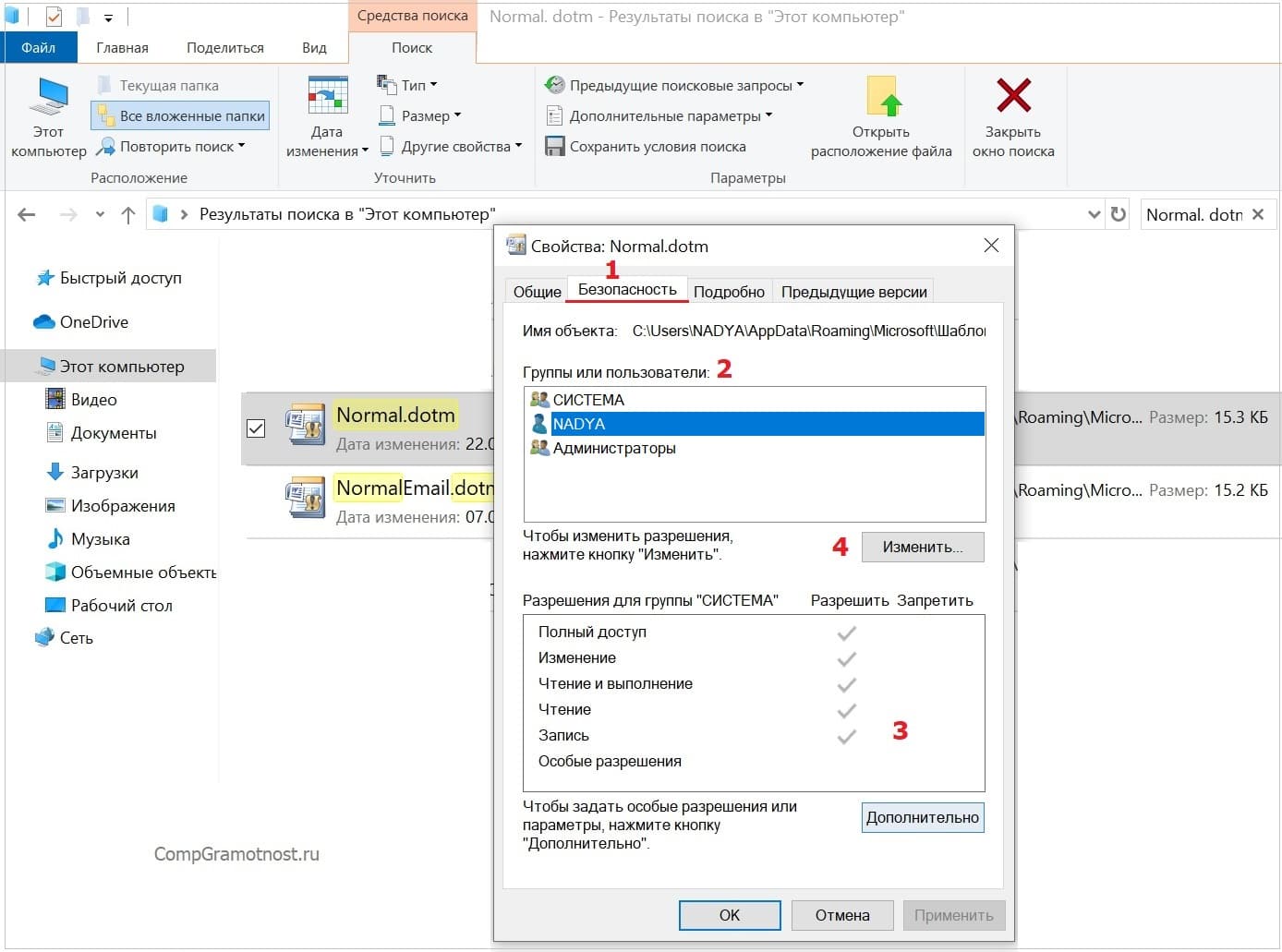
Task: Clear search box with X icon
Action: tap(1258, 214)
